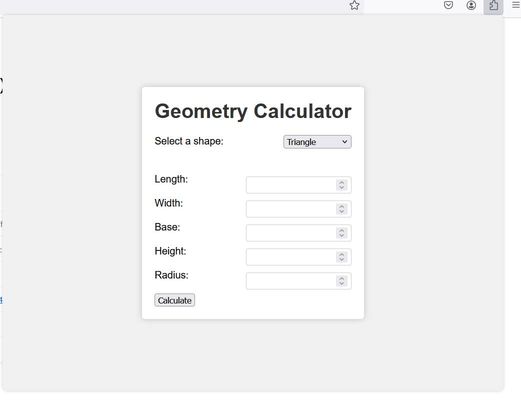
Task: Open the Extensions puzzle-piece icon
Action: pos(493,6)
